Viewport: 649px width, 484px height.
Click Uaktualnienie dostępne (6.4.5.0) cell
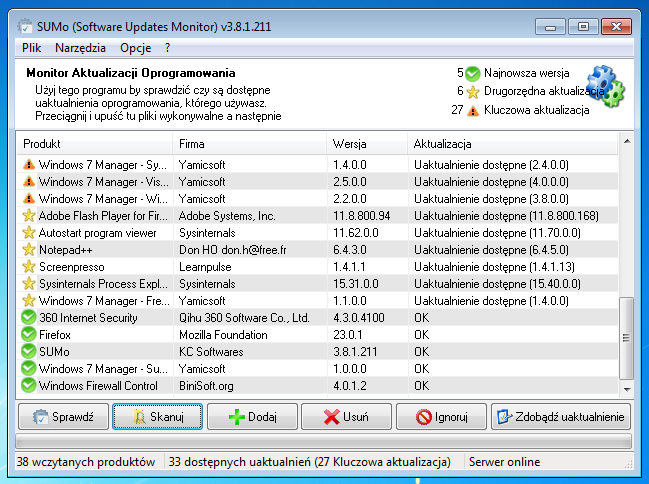[491, 250]
